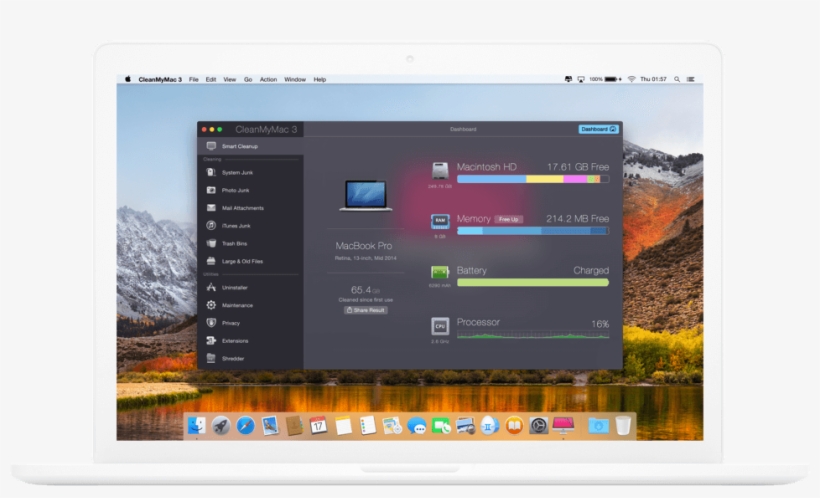Click CleanMyMac icon in the Dock

coord(563,426)
